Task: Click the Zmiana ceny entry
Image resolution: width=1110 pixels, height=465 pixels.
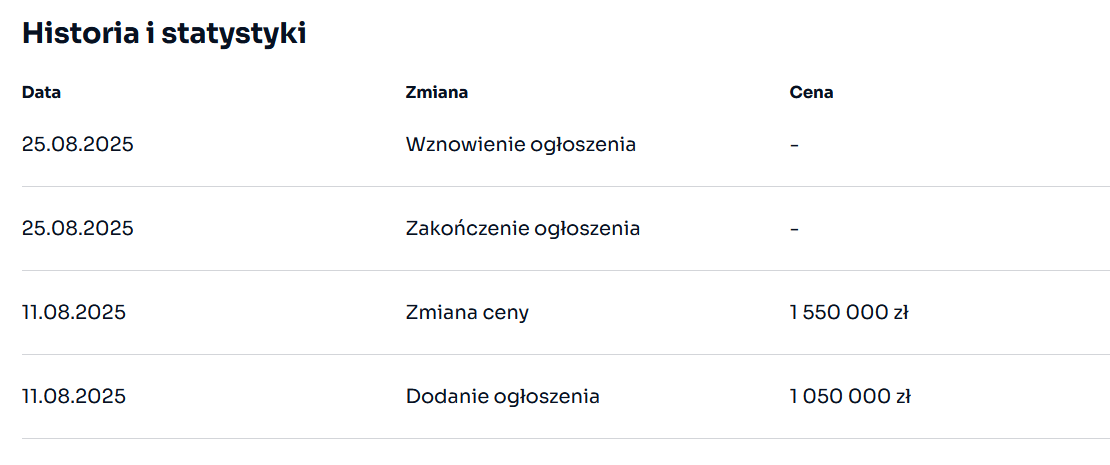Action: click(x=467, y=312)
